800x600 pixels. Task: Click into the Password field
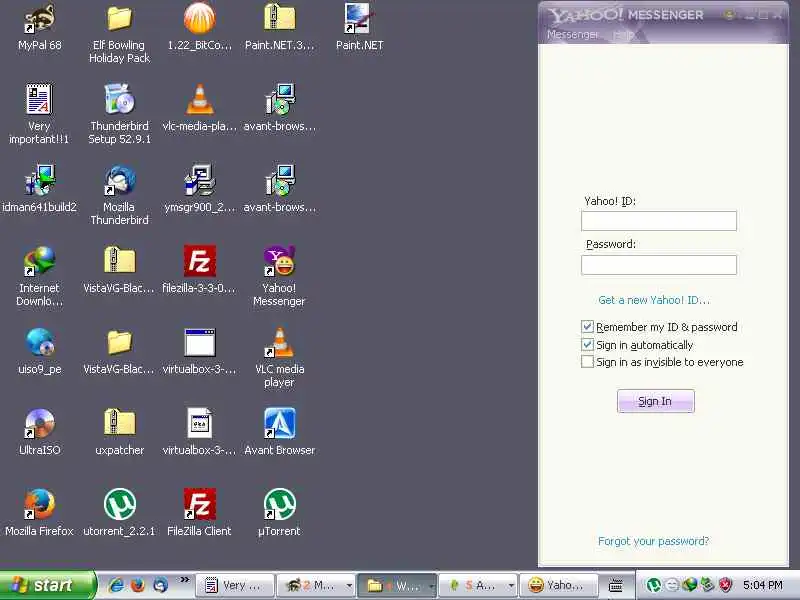pyautogui.click(x=659, y=265)
